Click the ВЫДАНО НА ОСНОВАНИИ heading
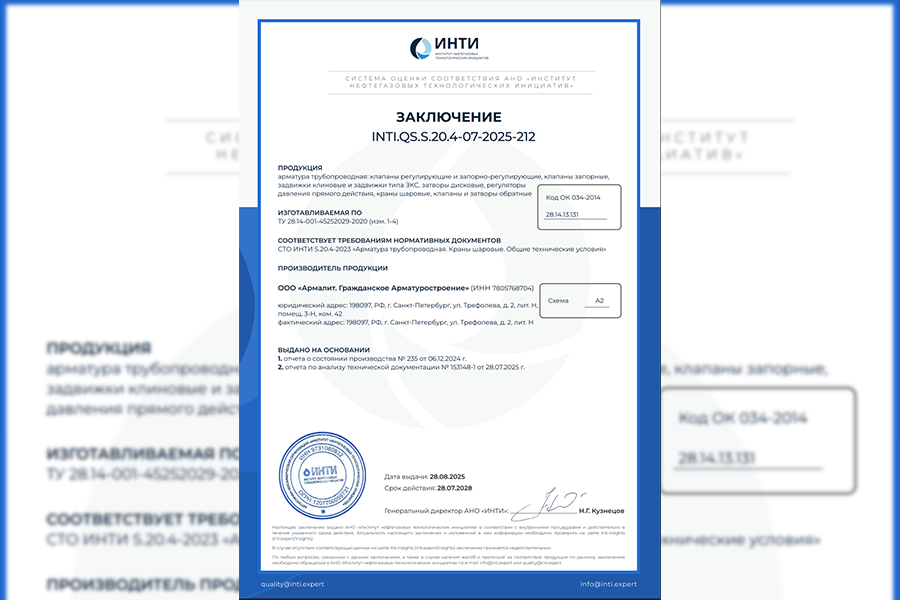Image resolution: width=900 pixels, height=600 pixels. click(330, 349)
